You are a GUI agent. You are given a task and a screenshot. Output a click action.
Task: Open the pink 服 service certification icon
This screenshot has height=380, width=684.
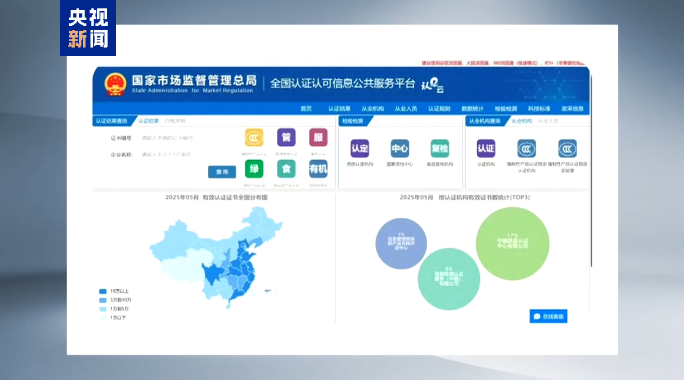click(x=318, y=138)
